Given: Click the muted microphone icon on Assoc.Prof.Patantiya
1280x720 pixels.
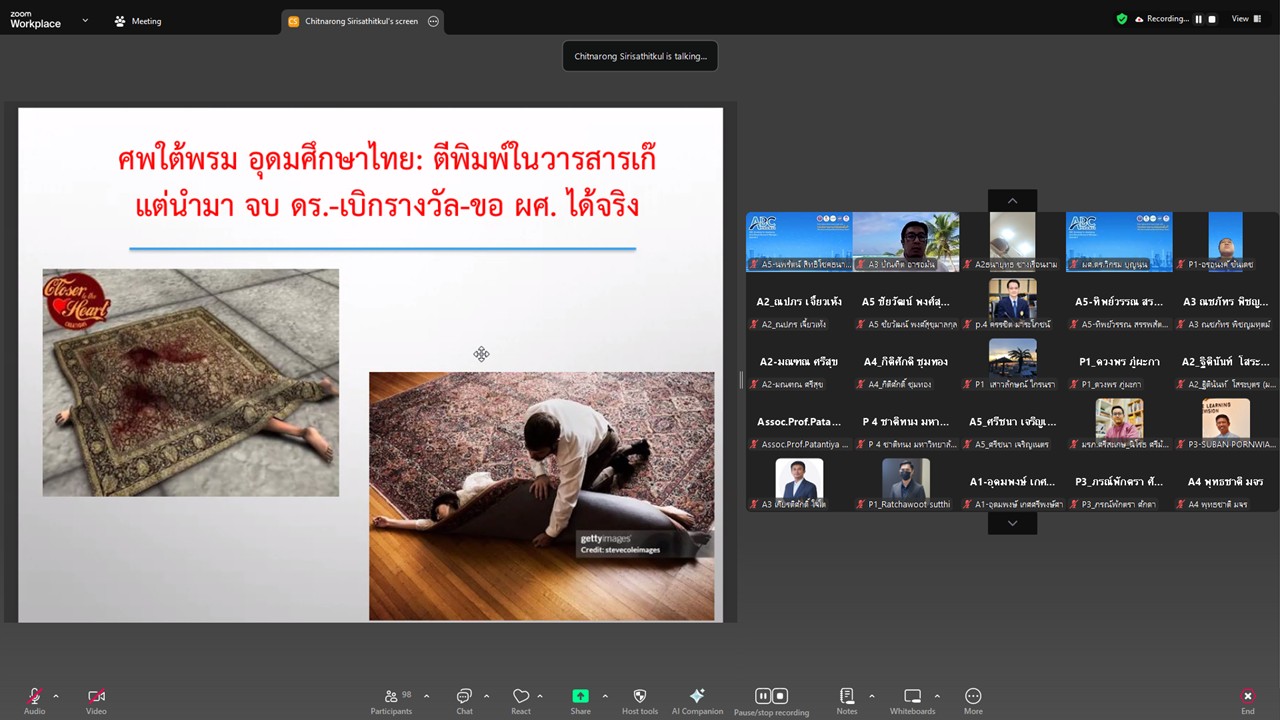Looking at the screenshot, I should pyautogui.click(x=755, y=444).
